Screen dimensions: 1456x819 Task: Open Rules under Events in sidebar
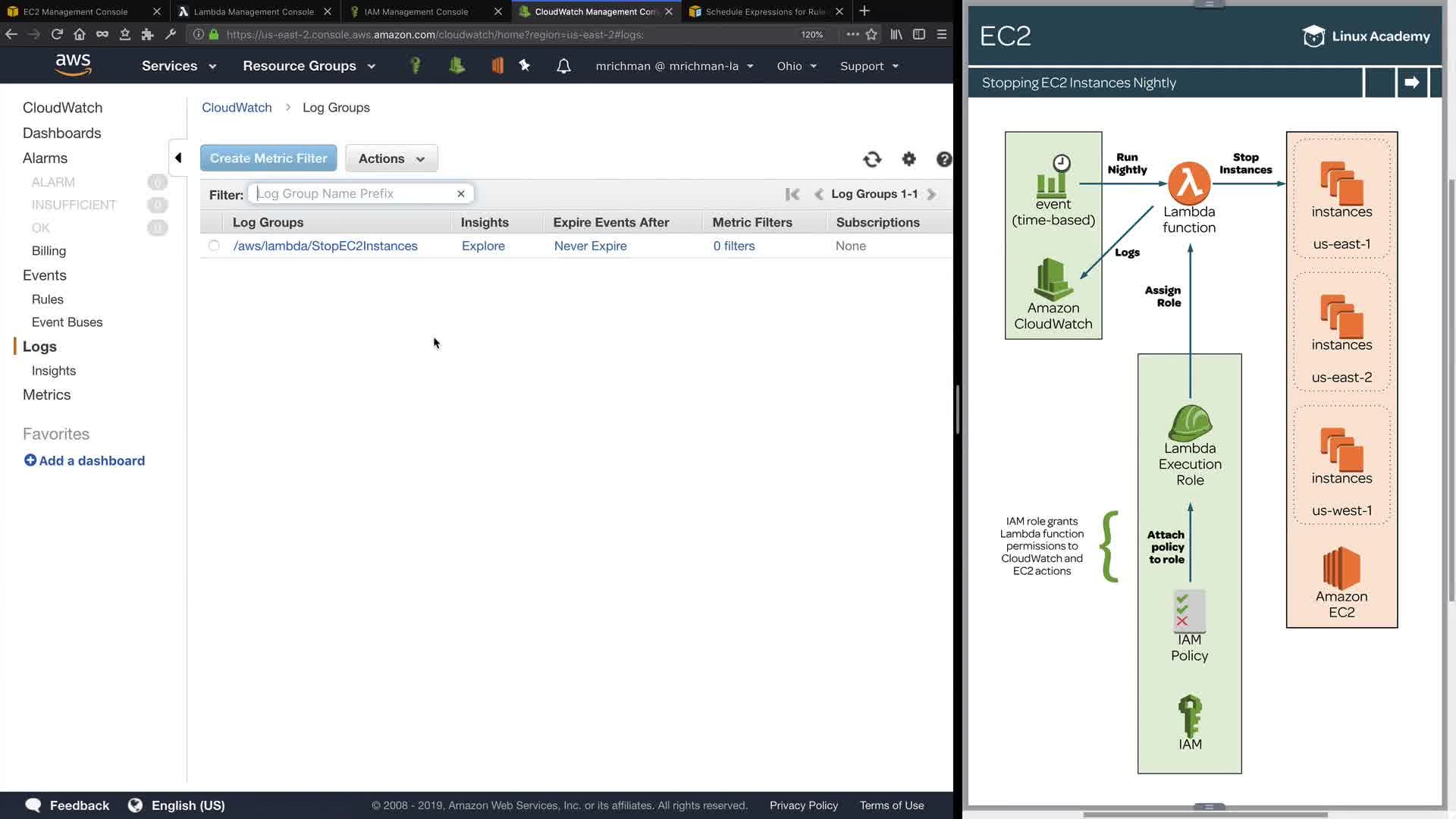47,300
